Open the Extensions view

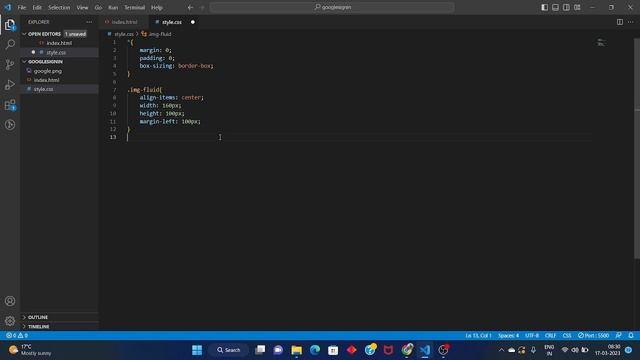(x=10, y=105)
